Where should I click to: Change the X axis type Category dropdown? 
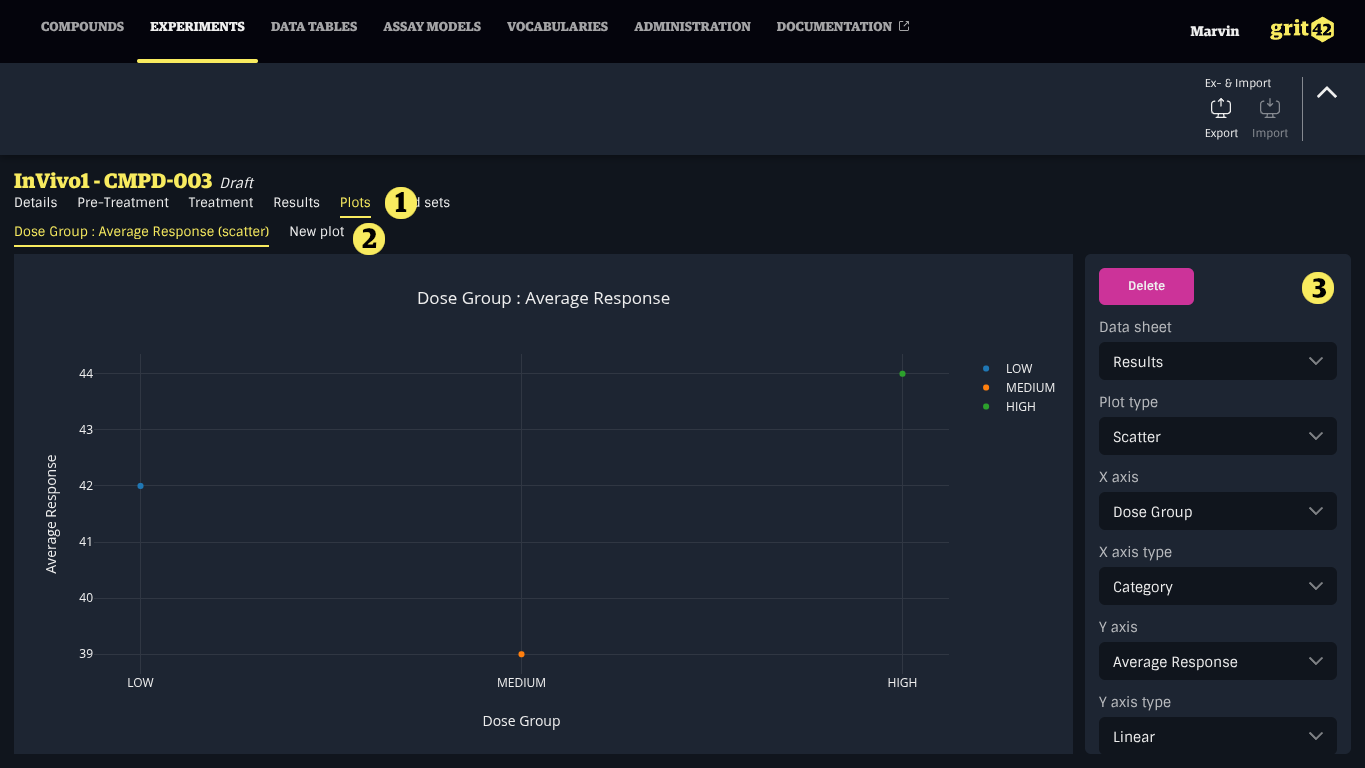1217,587
